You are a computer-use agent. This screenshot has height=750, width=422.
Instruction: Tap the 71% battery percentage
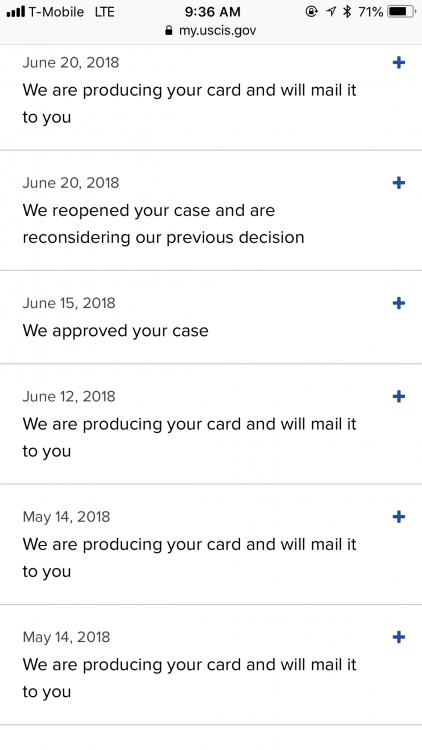[370, 11]
